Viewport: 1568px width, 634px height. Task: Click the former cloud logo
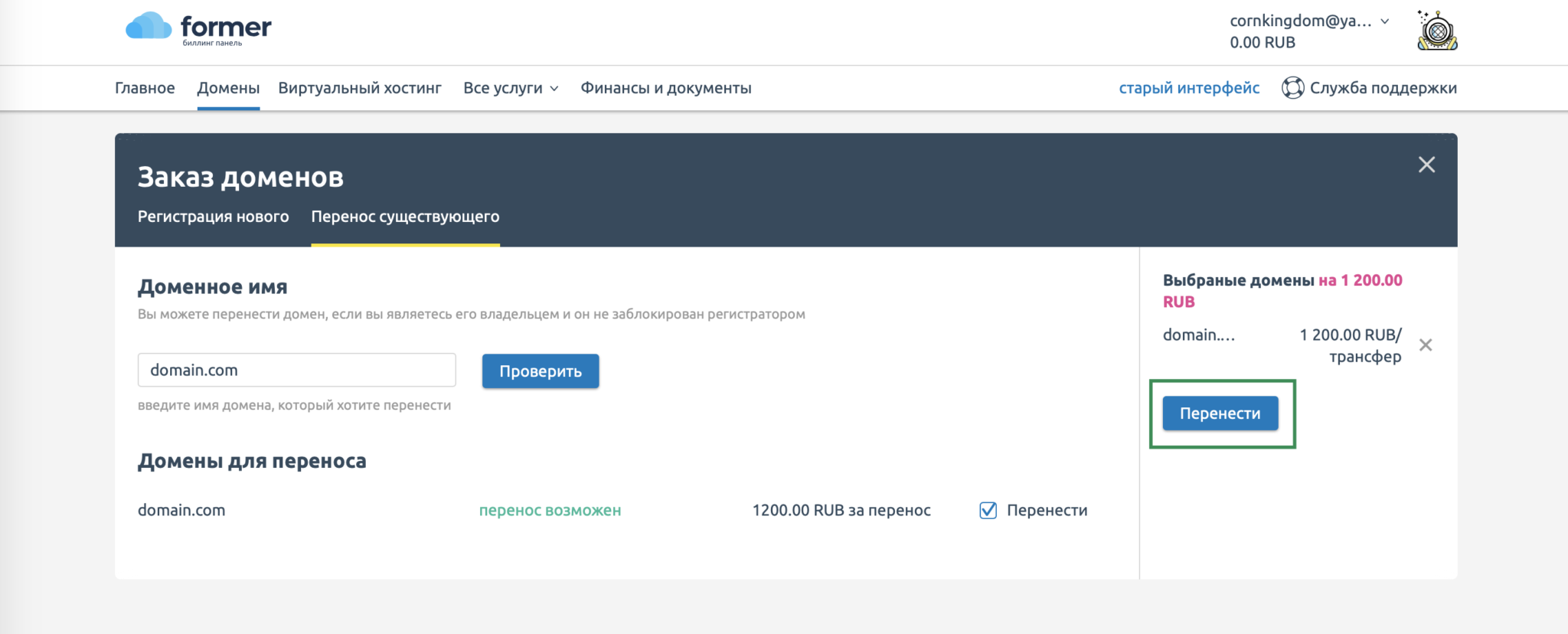pos(198,29)
